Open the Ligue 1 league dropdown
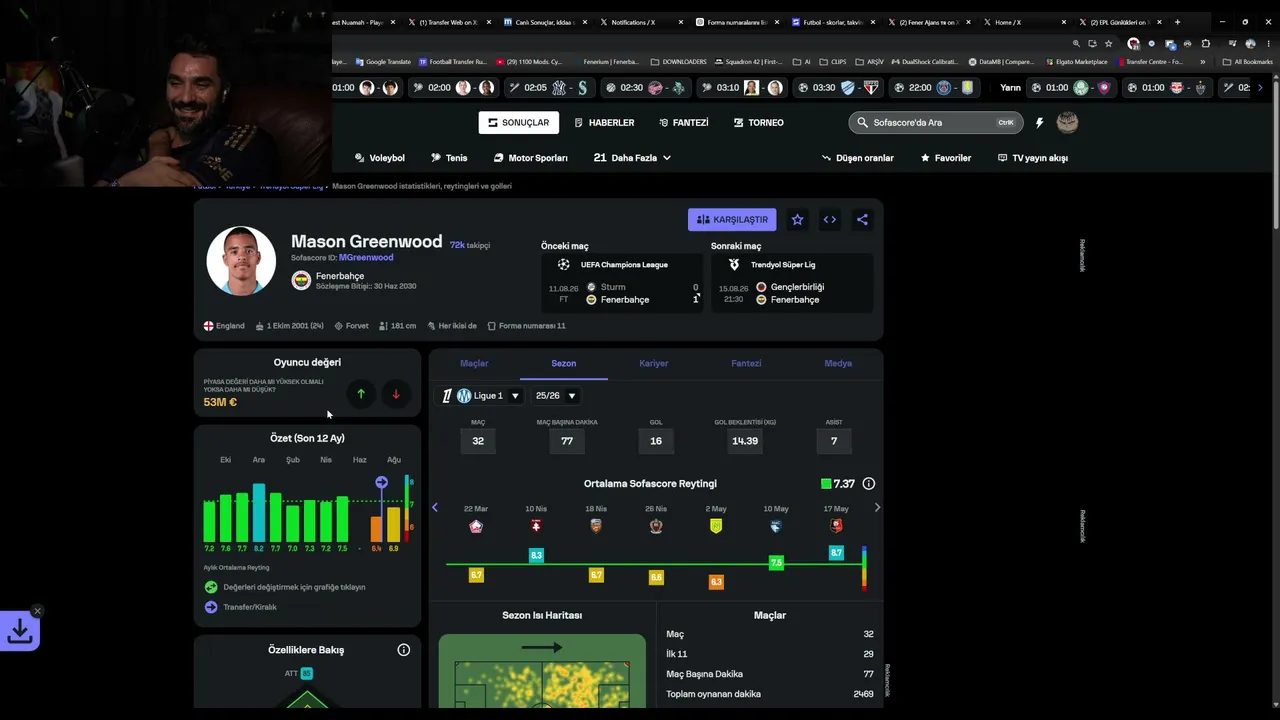The height and width of the screenshot is (720, 1280). (482, 396)
